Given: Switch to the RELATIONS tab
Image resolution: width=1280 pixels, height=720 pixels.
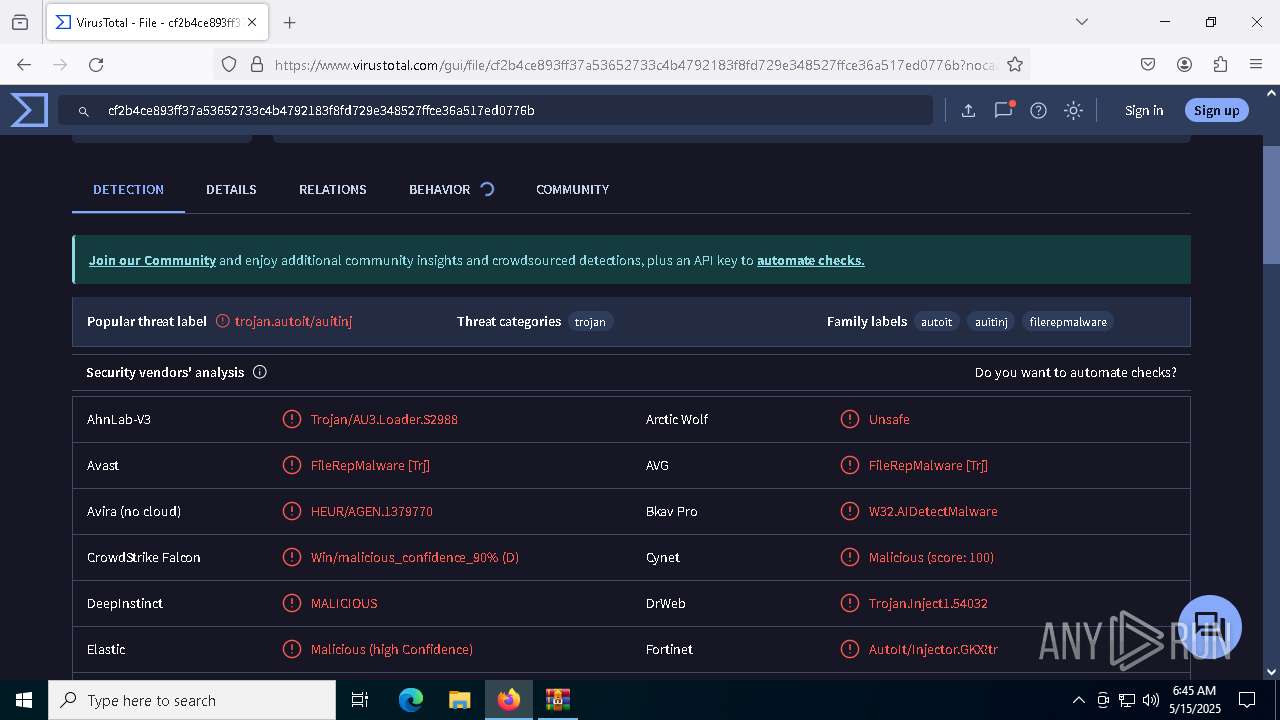Looking at the screenshot, I should coord(333,189).
